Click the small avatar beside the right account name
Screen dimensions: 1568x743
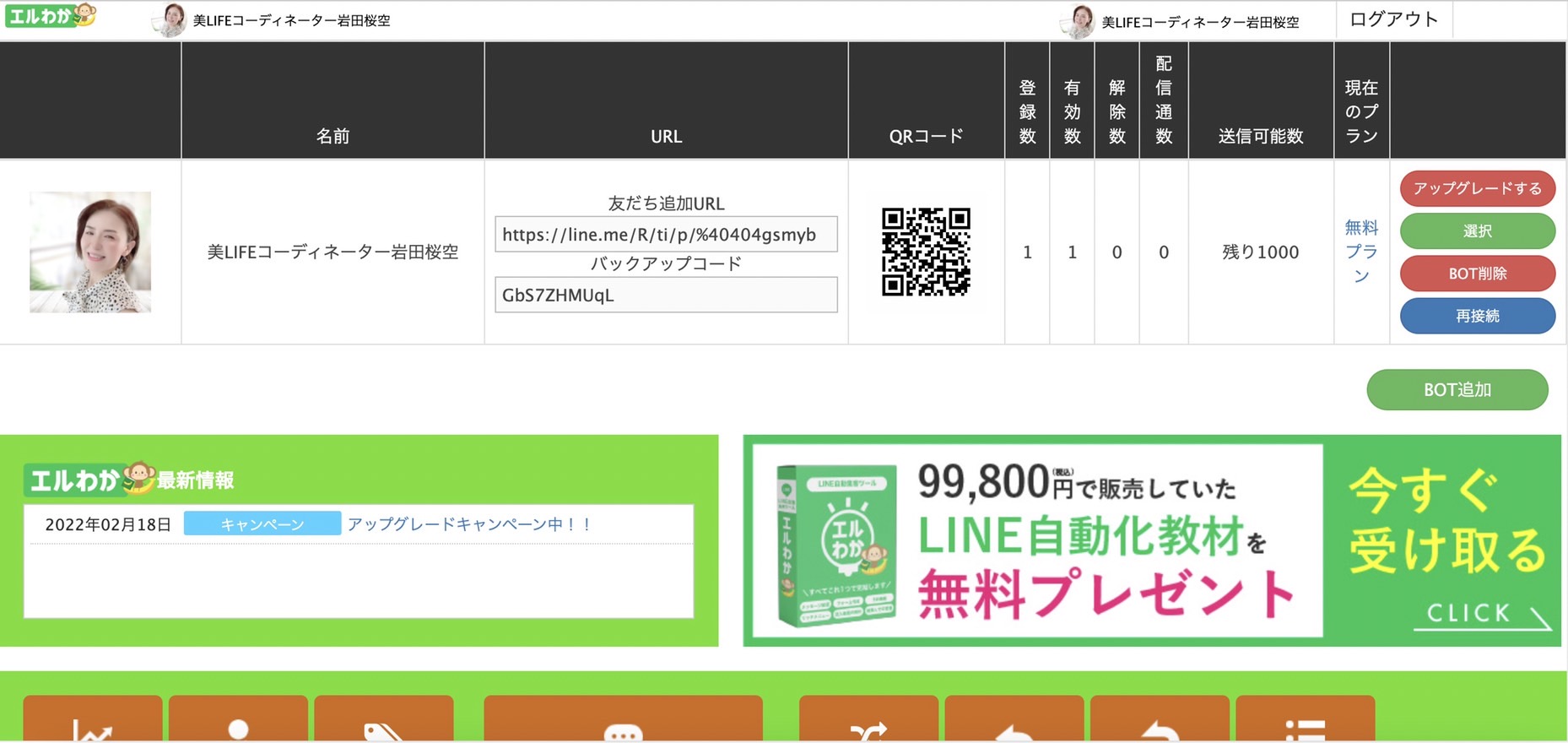pos(1079,22)
